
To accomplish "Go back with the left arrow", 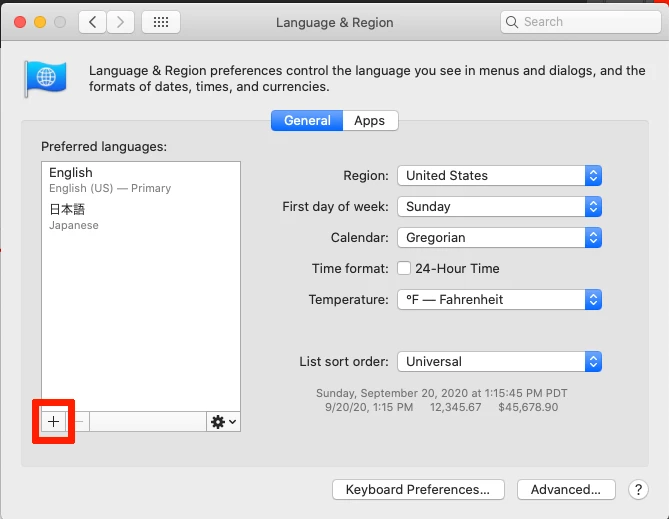I will click(93, 22).
